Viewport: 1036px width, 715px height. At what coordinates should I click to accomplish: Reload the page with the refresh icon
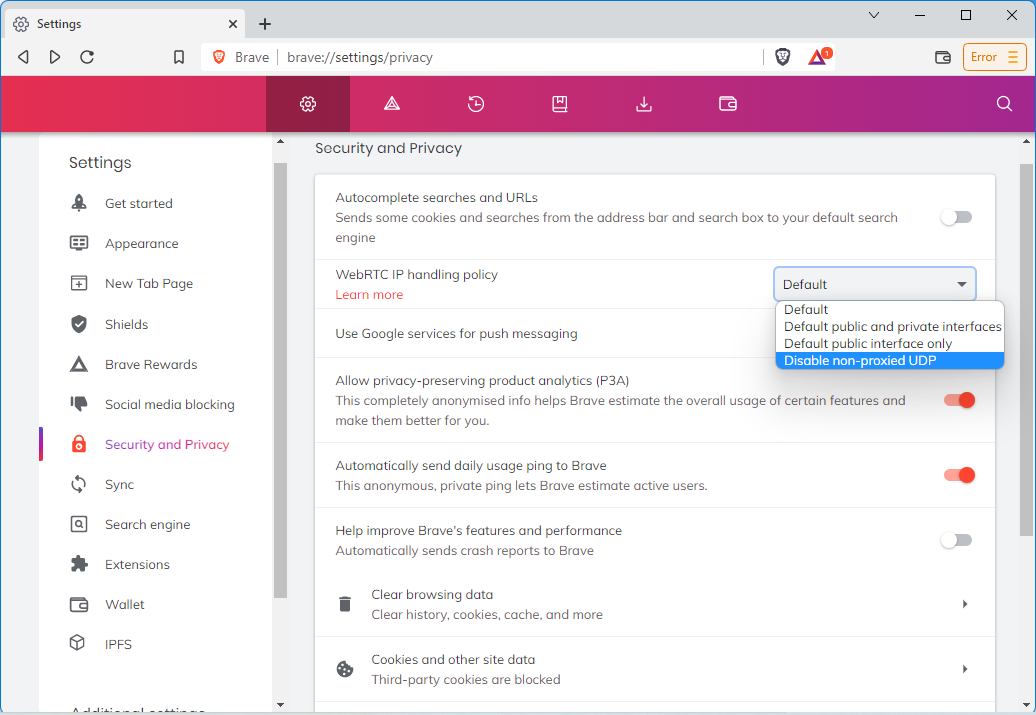tap(87, 57)
